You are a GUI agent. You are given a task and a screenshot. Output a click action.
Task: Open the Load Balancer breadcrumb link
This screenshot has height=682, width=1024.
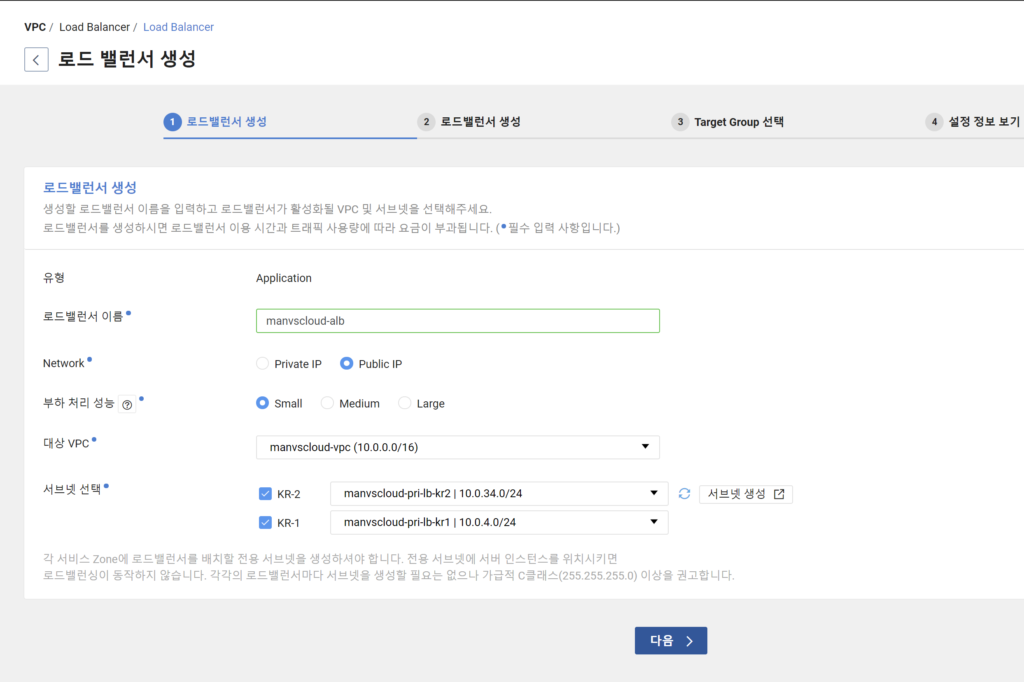[178, 27]
